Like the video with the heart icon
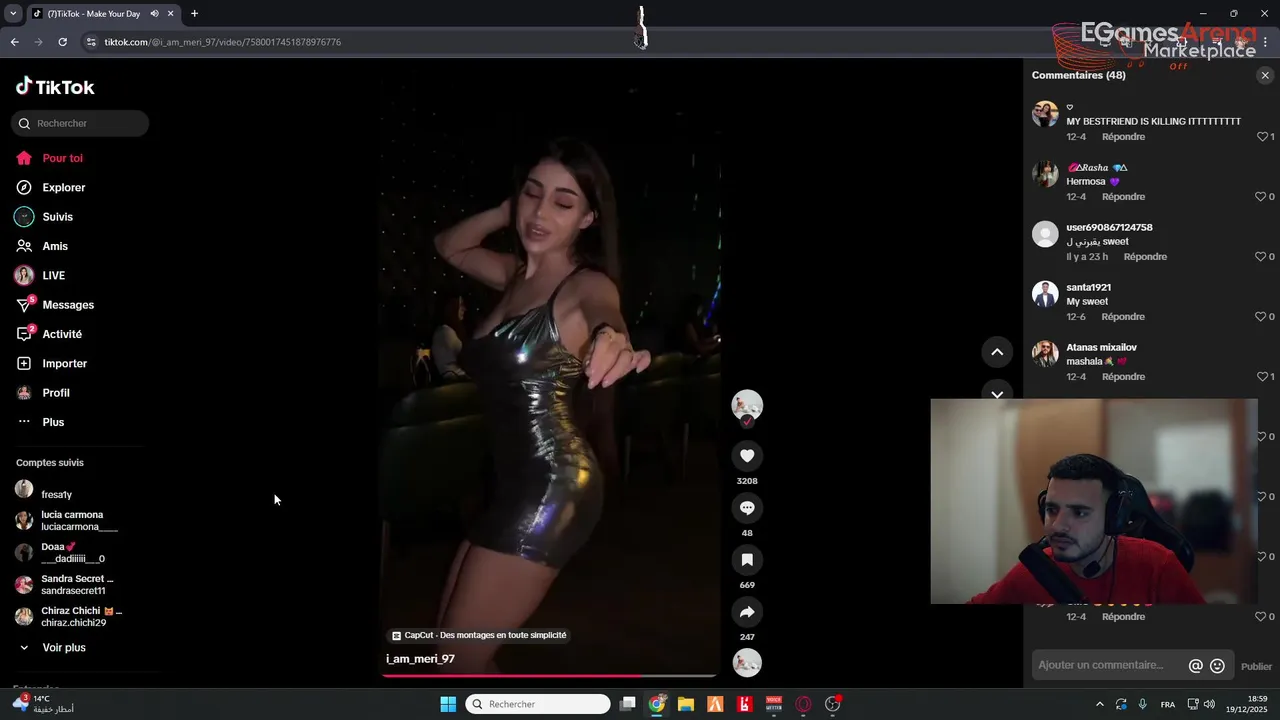The height and width of the screenshot is (720, 1280). click(747, 456)
